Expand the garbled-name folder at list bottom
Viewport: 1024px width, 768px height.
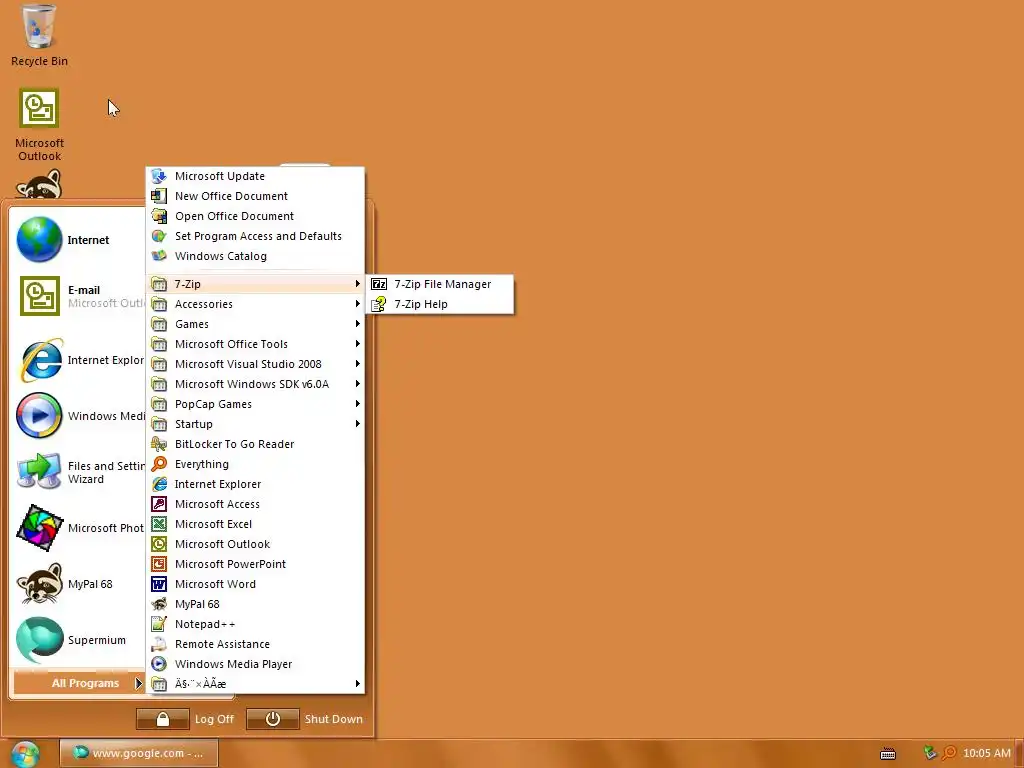click(255, 684)
